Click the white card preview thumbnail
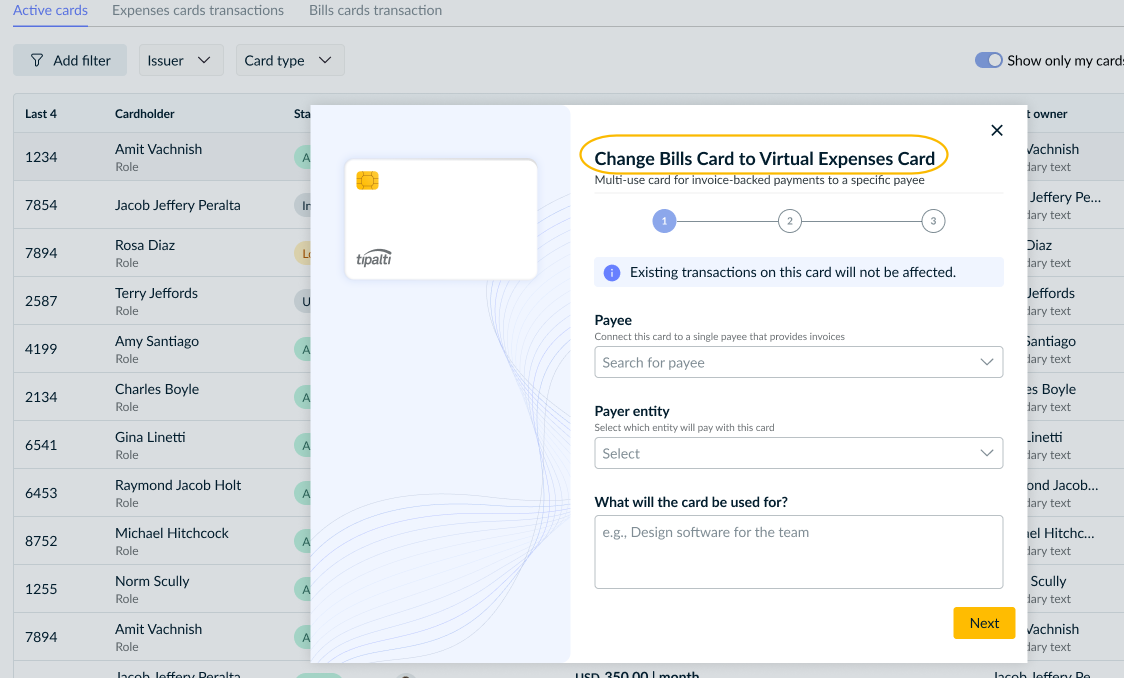Viewport: 1124px width, 678px height. 441,219
